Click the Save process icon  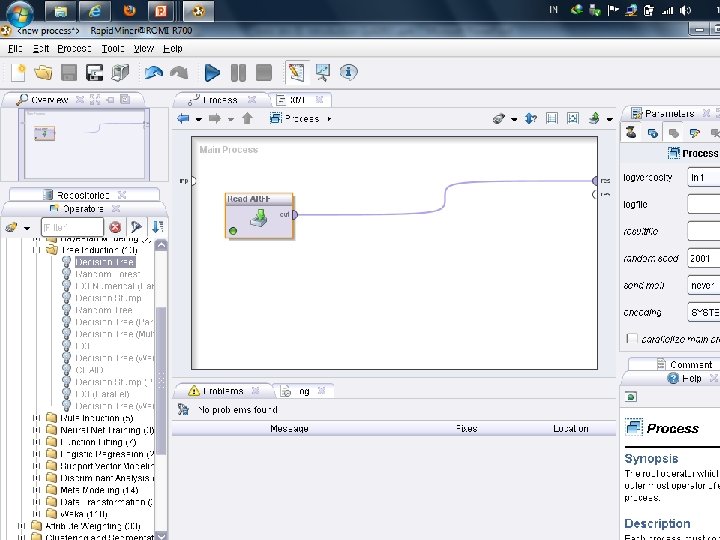tap(69, 73)
